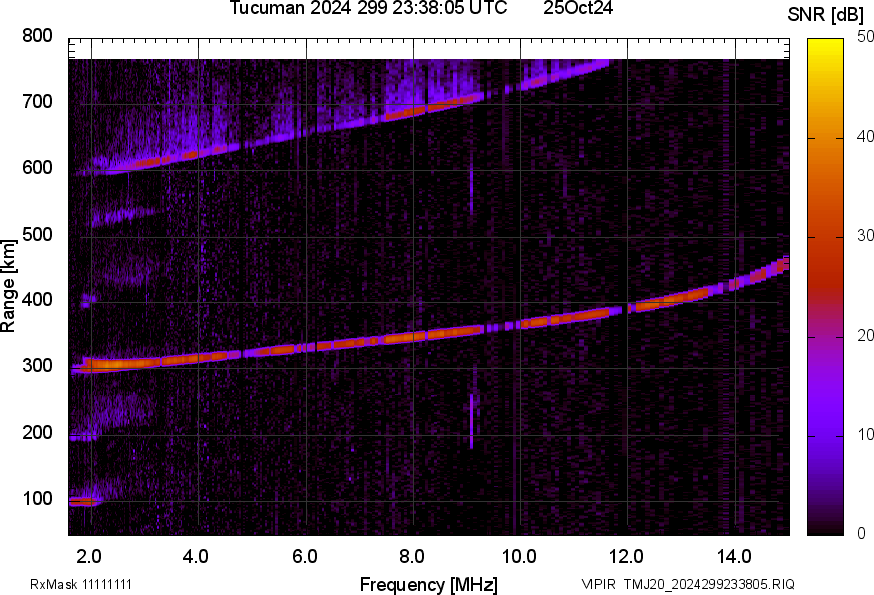Click the range tick label '800'

37,36
